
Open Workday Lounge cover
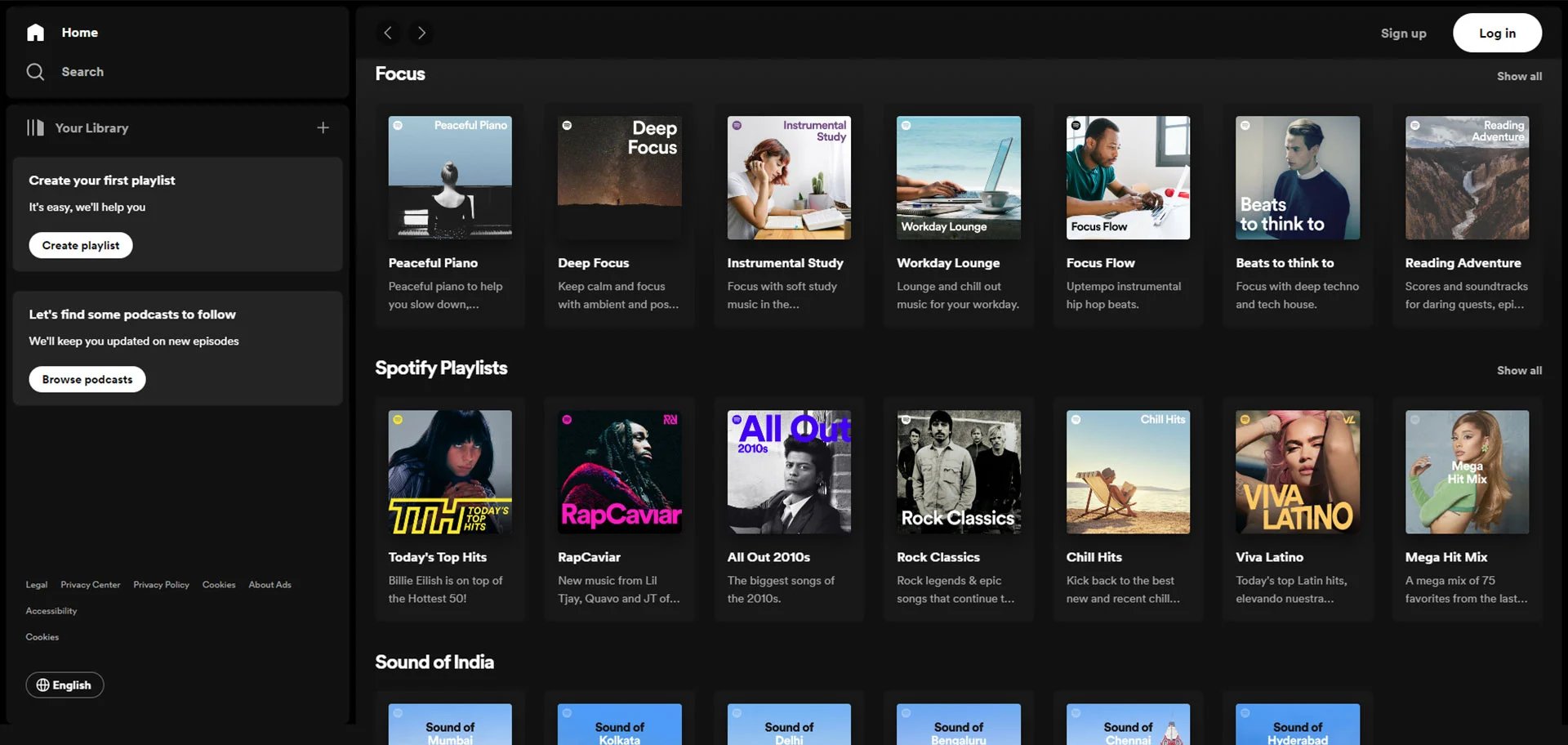click(x=959, y=177)
